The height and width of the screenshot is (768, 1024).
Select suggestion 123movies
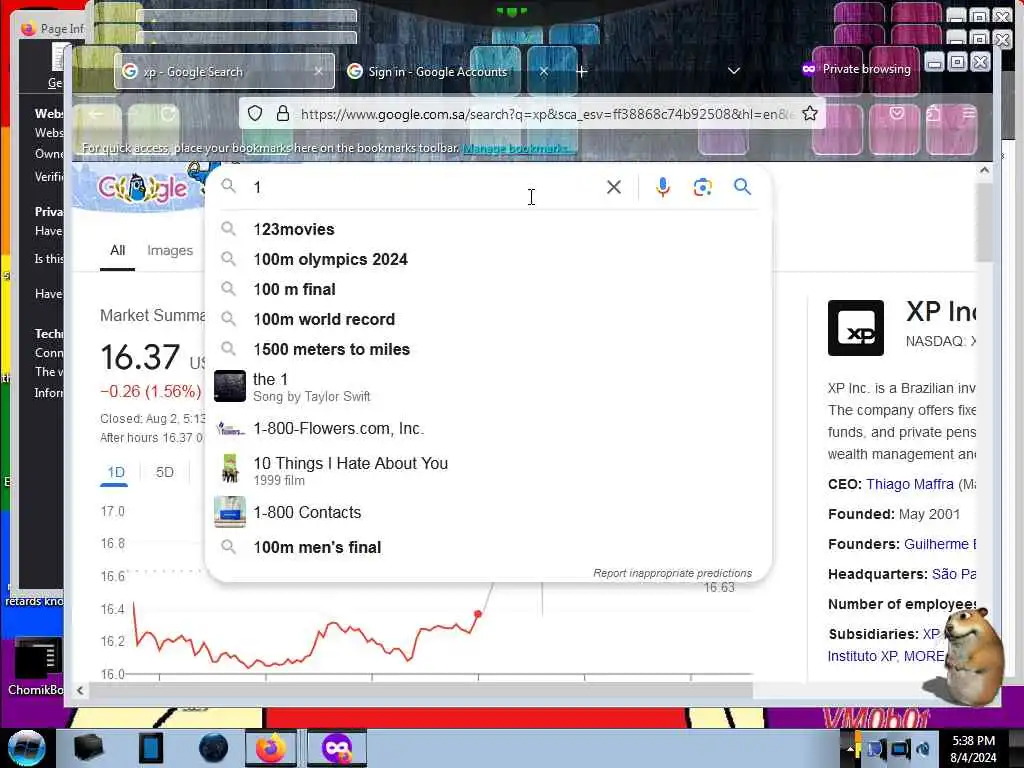coord(488,229)
